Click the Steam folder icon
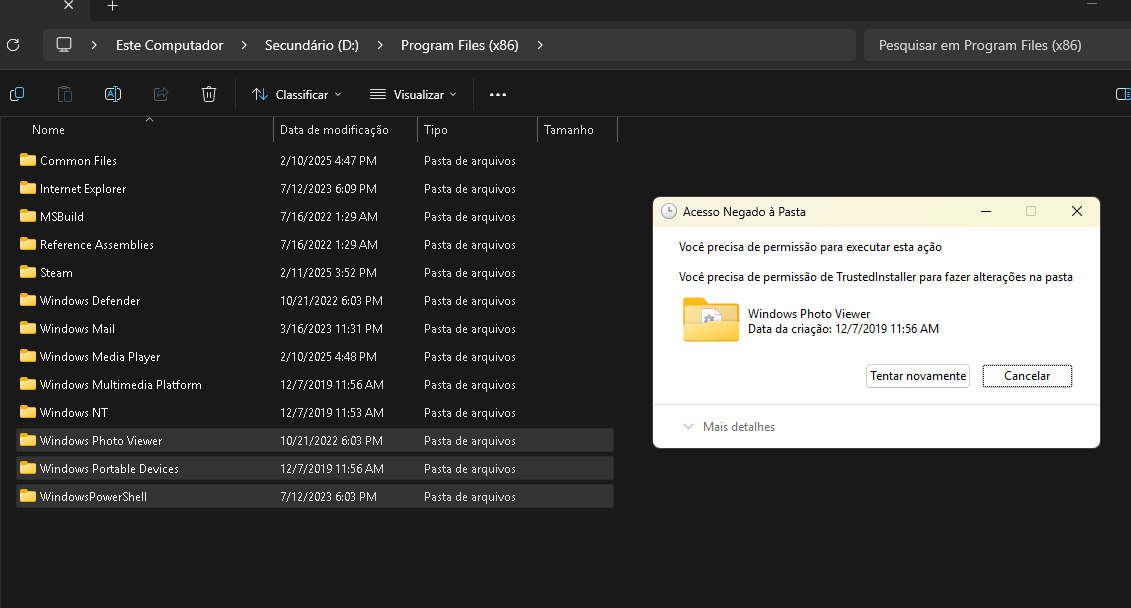This screenshot has width=1131, height=608. point(28,272)
